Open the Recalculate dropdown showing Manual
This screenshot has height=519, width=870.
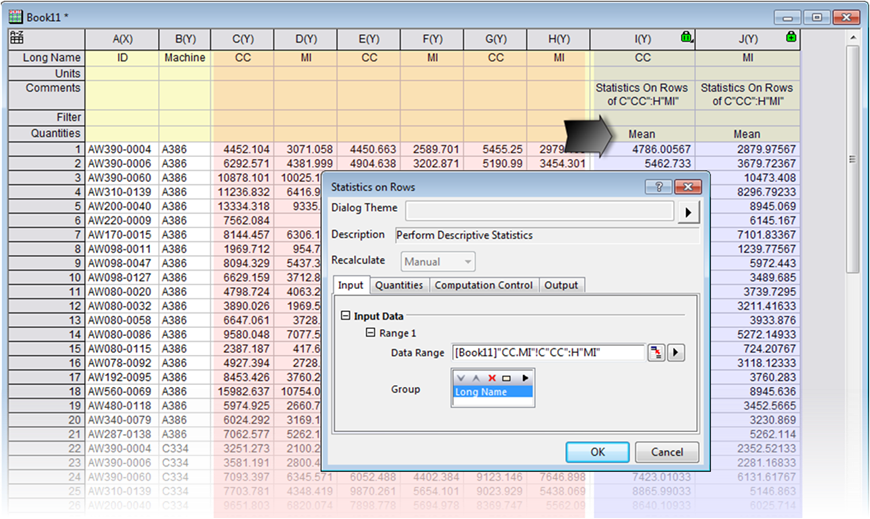click(x=438, y=261)
